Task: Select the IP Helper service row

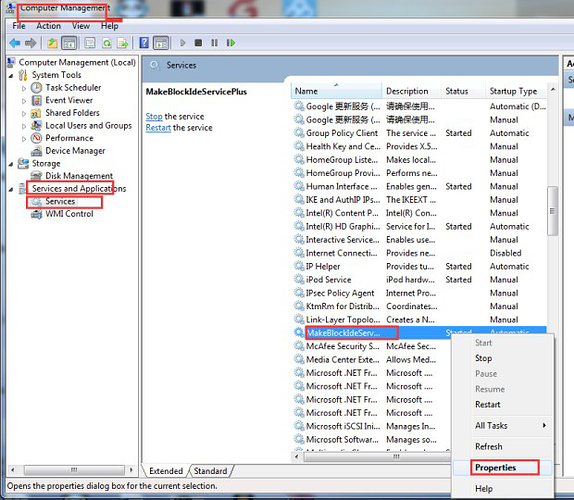Action: (420, 266)
